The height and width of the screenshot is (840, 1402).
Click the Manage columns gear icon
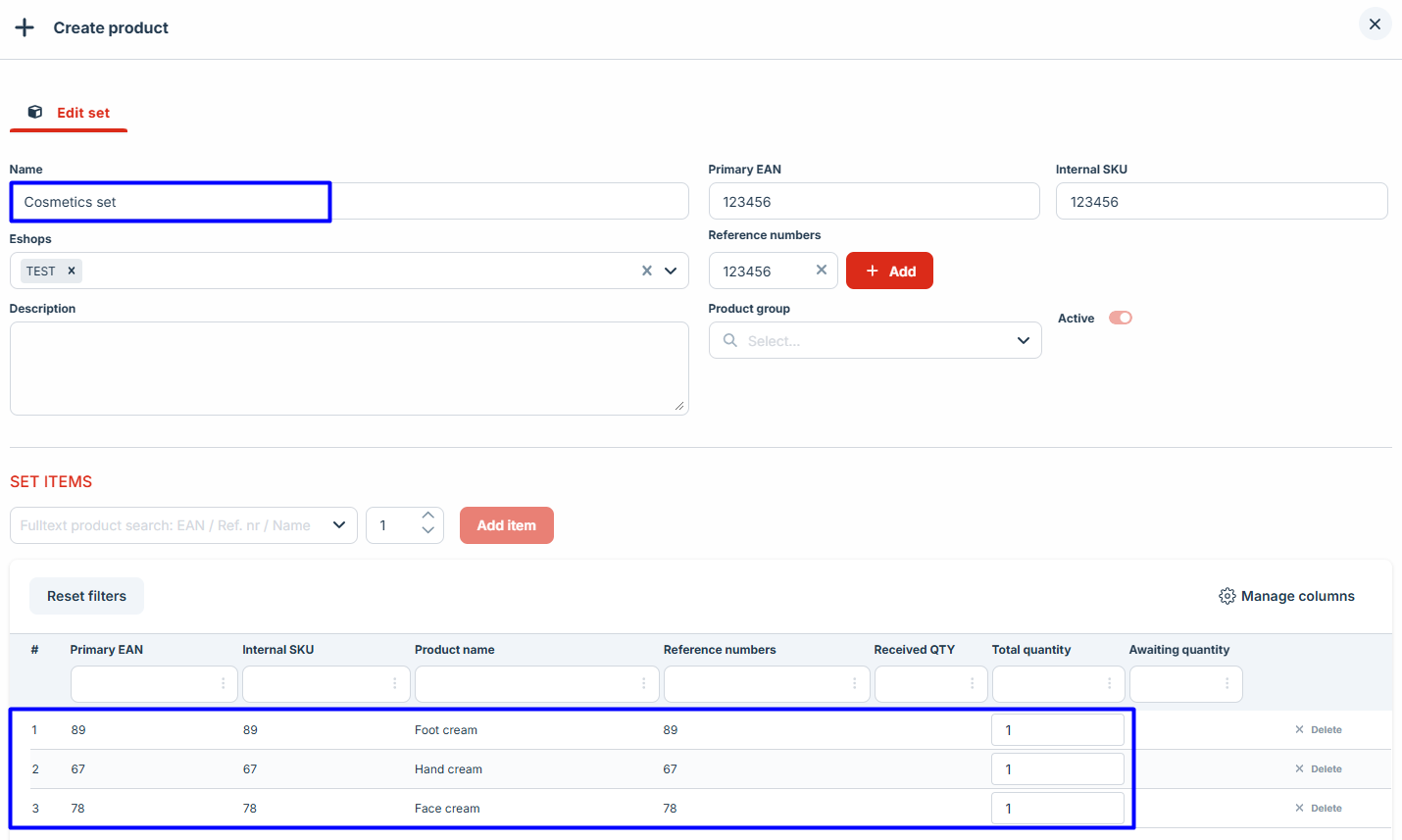pos(1227,596)
